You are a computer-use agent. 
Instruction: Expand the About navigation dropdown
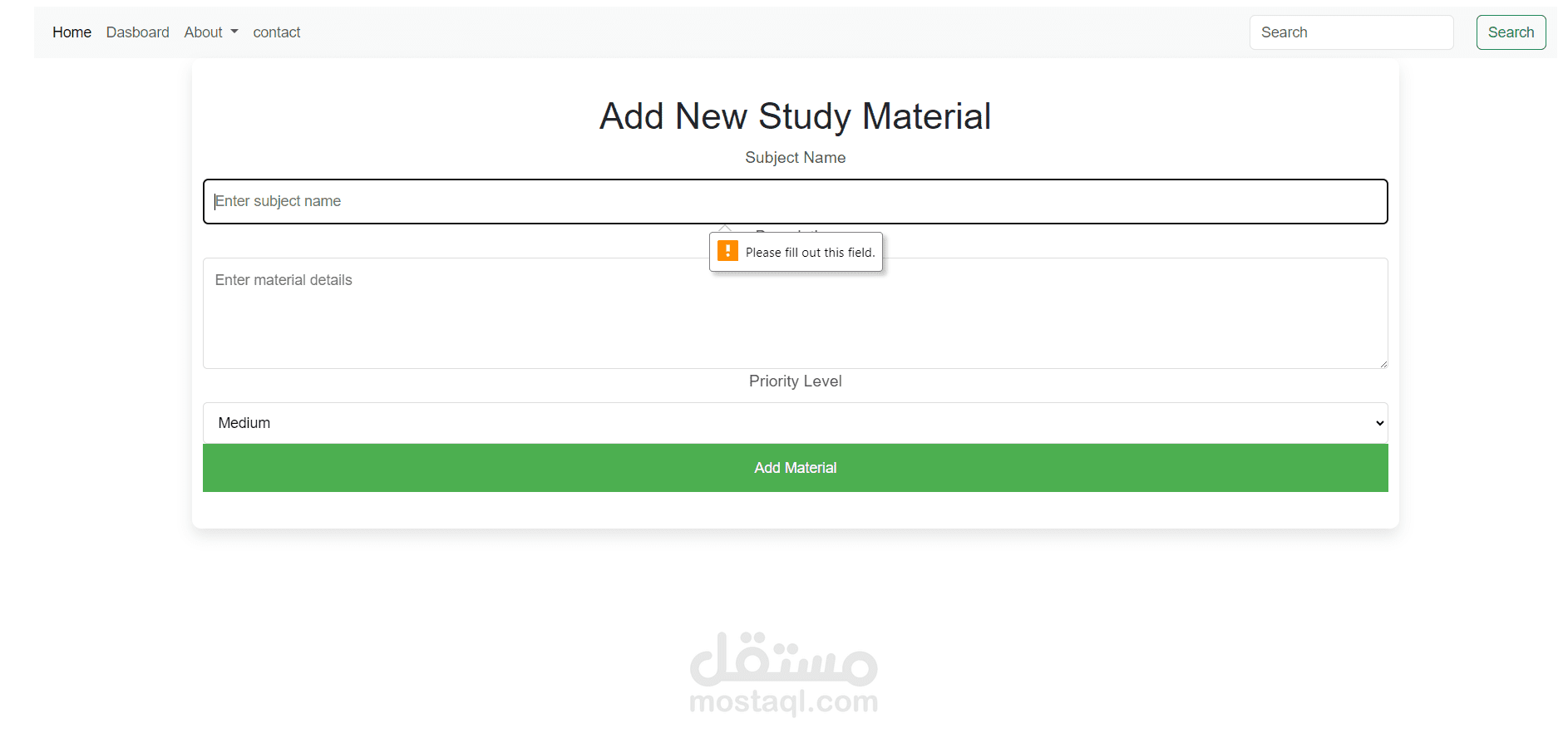click(x=210, y=32)
